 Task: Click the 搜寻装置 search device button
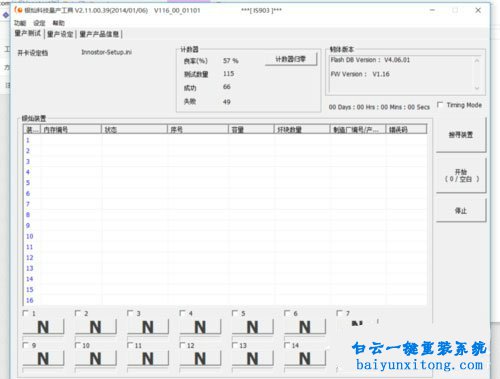461,135
